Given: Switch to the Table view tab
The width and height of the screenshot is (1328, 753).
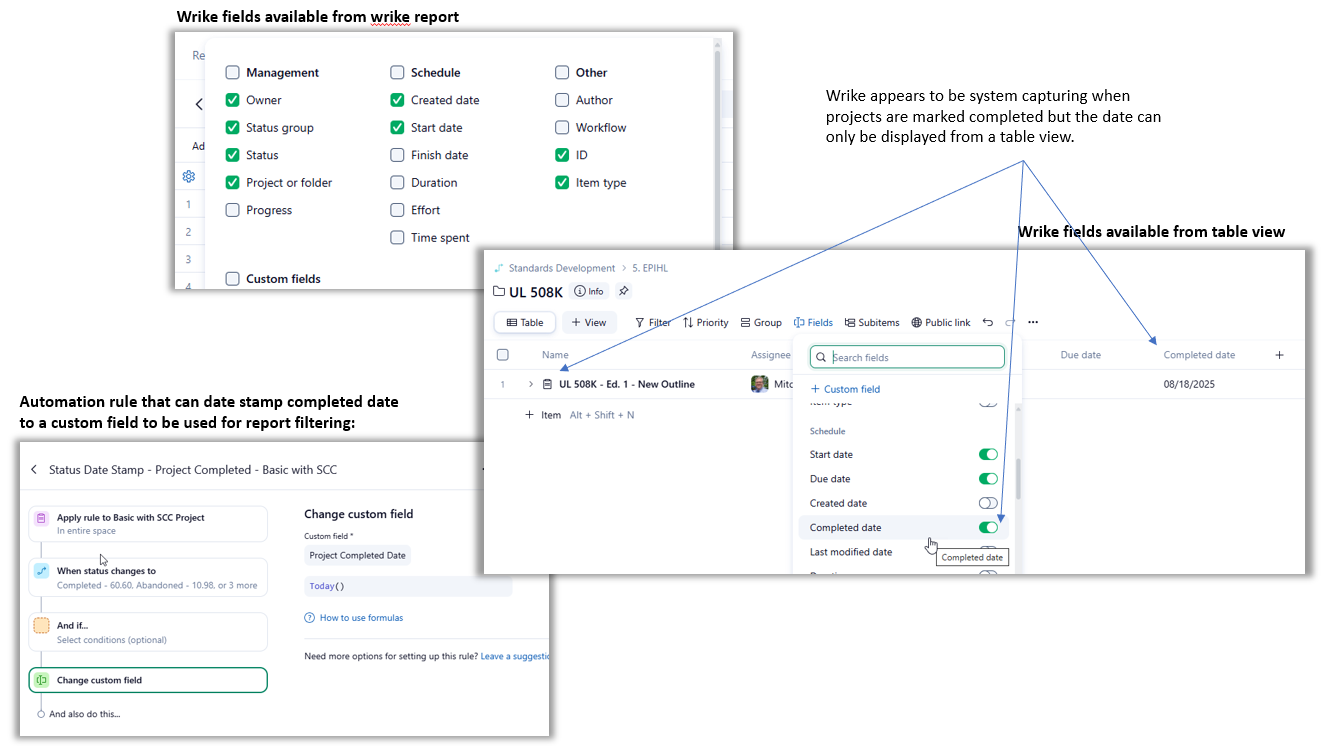Looking at the screenshot, I should [x=525, y=323].
